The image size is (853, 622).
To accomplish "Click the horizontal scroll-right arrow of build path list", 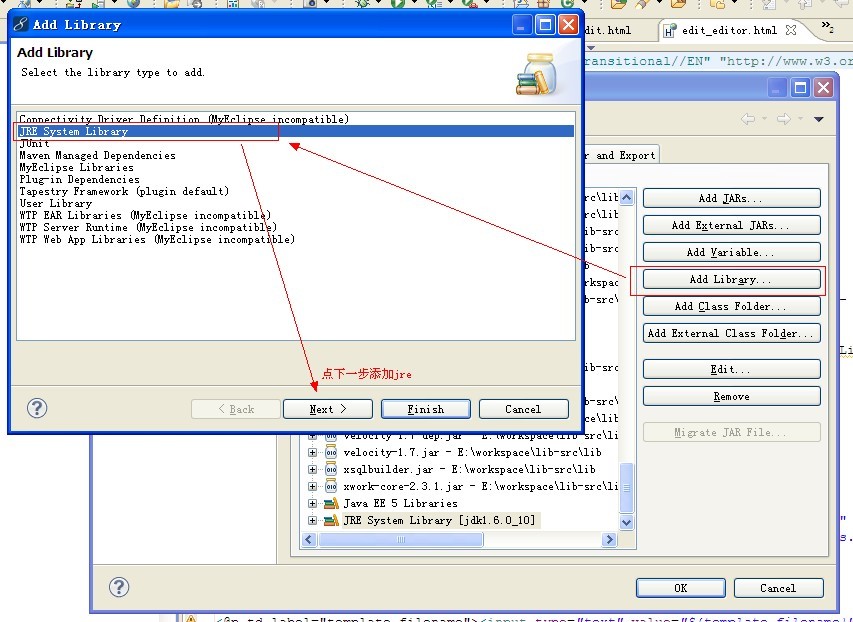I will tap(609, 539).
